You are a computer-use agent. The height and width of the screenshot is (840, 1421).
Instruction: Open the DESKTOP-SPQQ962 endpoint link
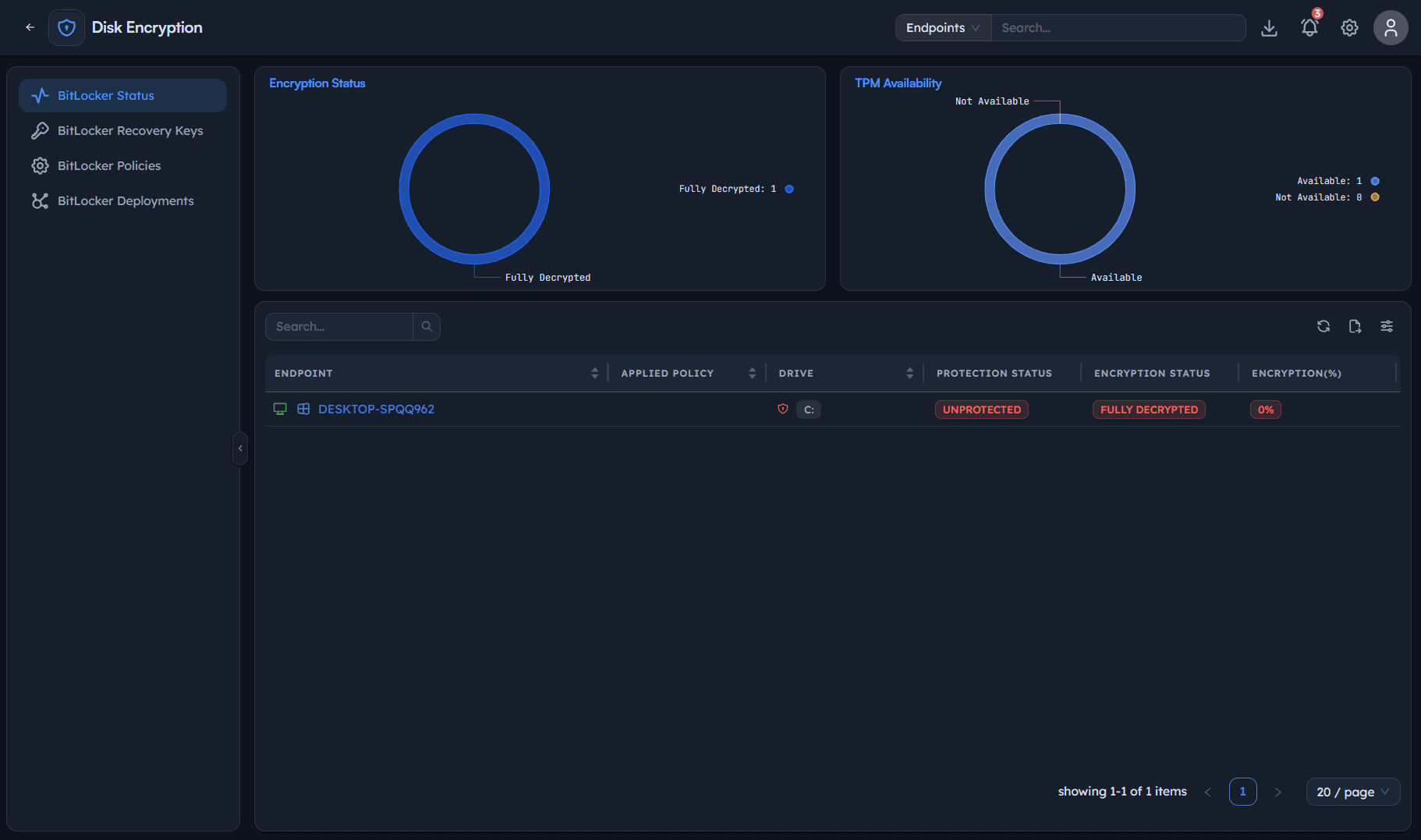coord(376,409)
